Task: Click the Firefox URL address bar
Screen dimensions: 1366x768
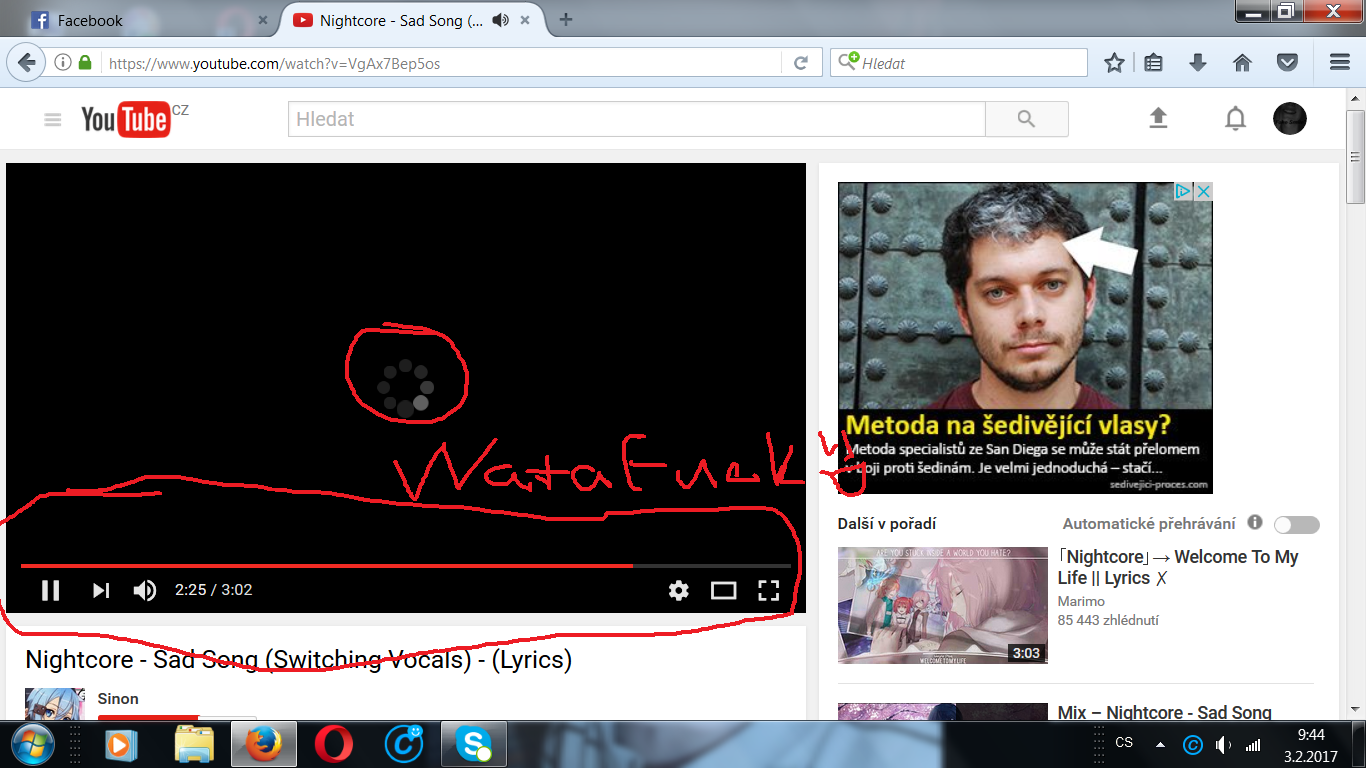Action: tap(440, 63)
